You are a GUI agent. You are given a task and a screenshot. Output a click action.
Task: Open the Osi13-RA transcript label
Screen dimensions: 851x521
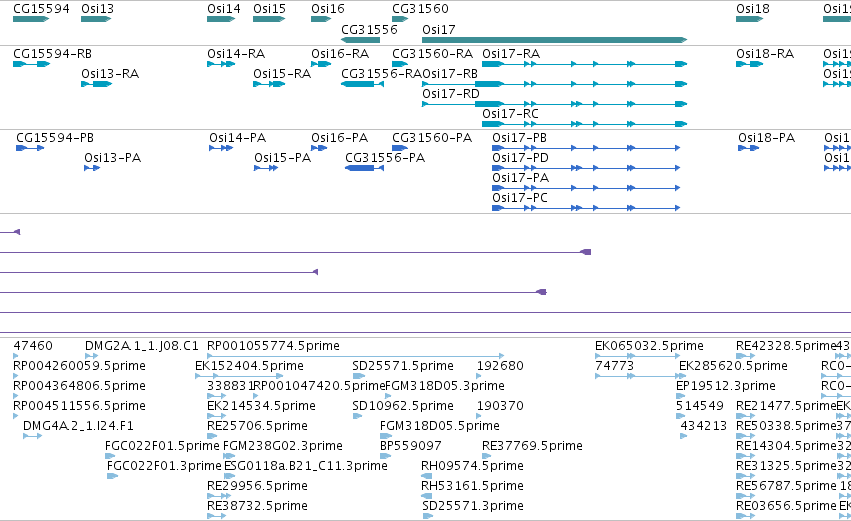click(110, 74)
